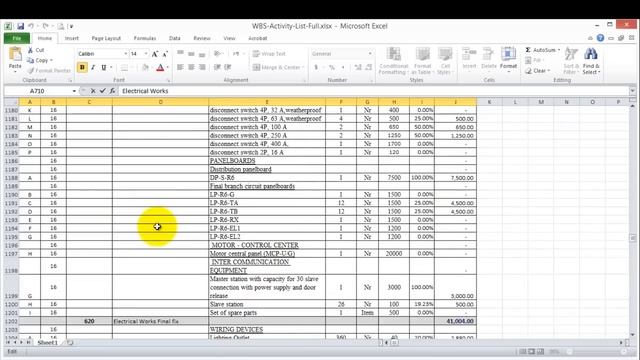Select cell with MOTOR - CONTROL CENTER

click(x=267, y=245)
